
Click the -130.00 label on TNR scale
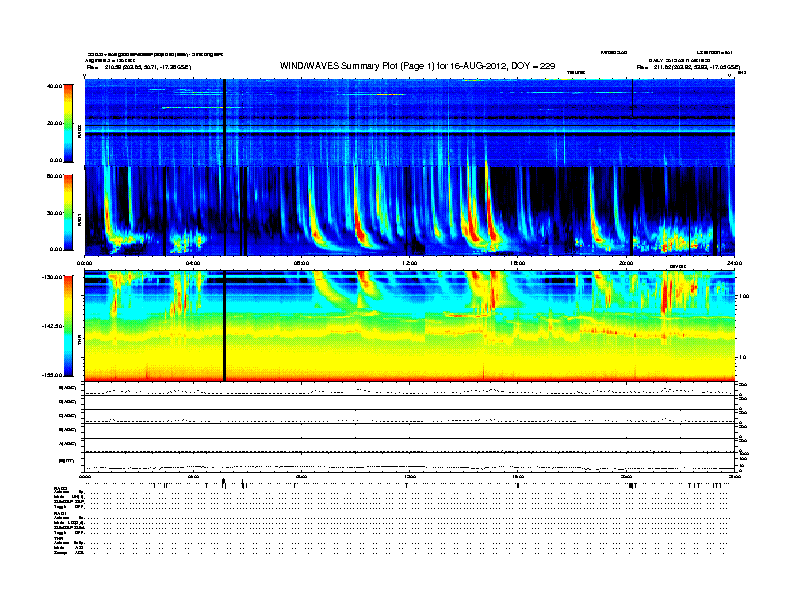tap(53, 277)
